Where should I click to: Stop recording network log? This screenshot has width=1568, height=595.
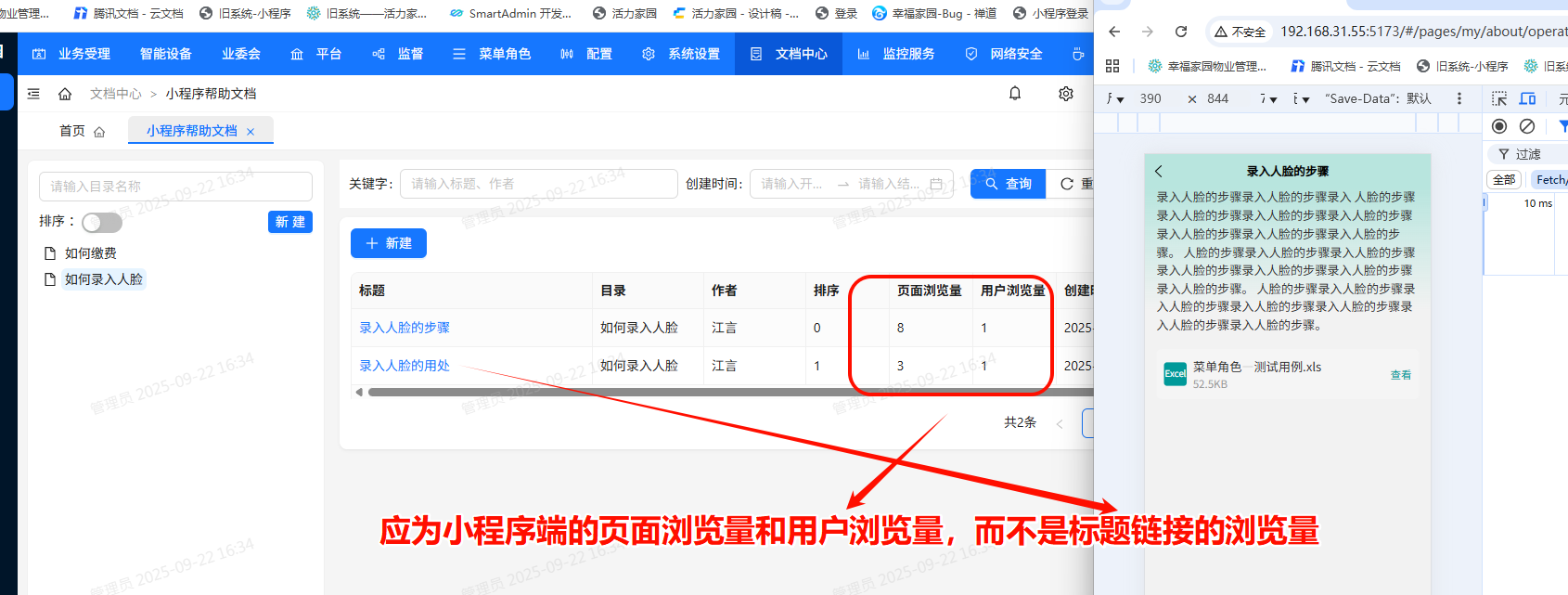tap(1499, 126)
